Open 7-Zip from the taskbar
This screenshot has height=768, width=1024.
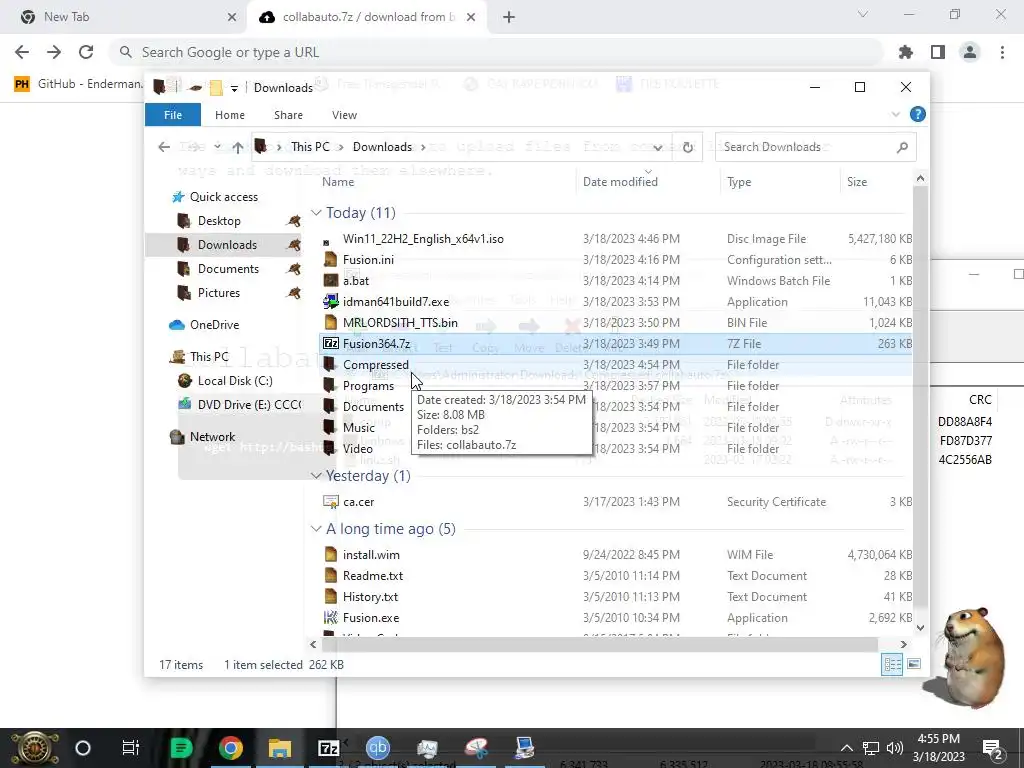pyautogui.click(x=328, y=748)
